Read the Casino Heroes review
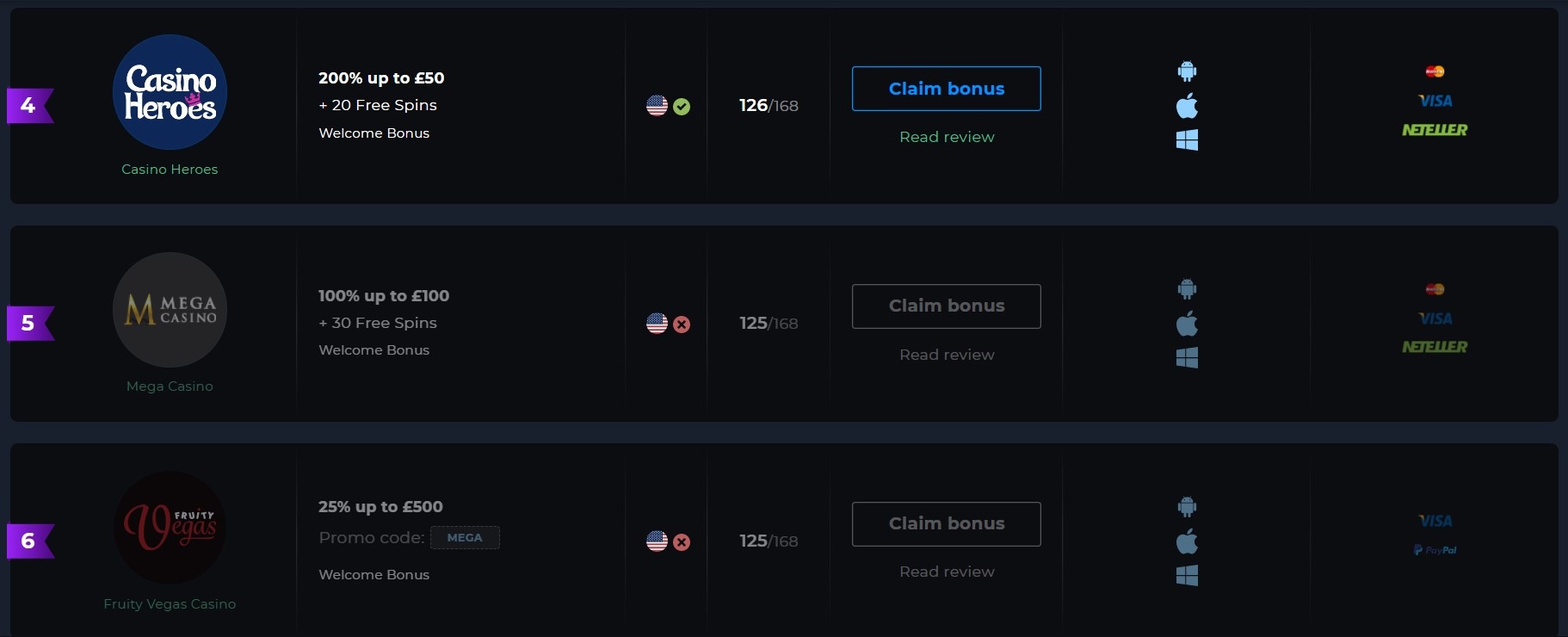Image resolution: width=1568 pixels, height=637 pixels. click(x=947, y=137)
